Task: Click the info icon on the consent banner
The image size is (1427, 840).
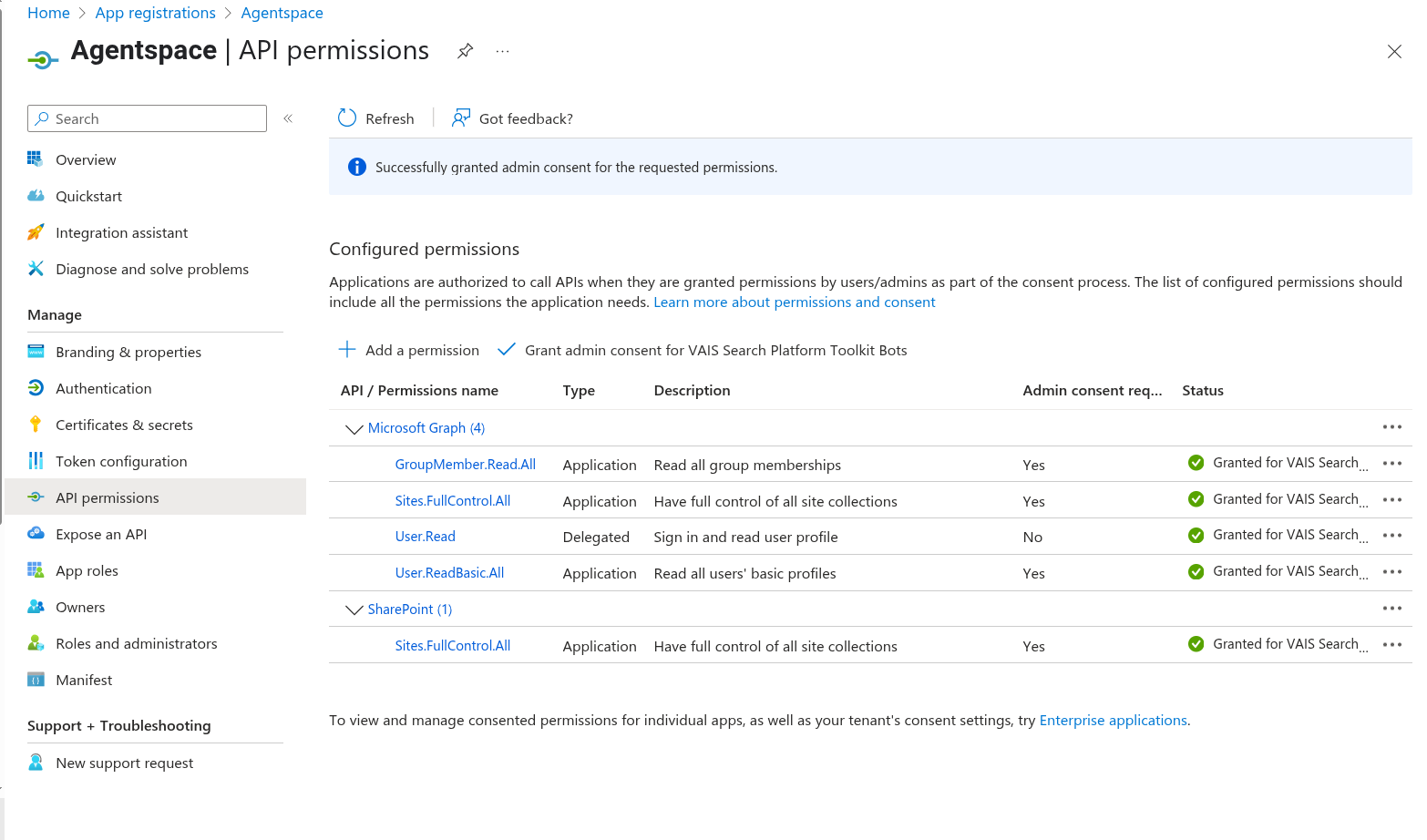Action: (356, 167)
